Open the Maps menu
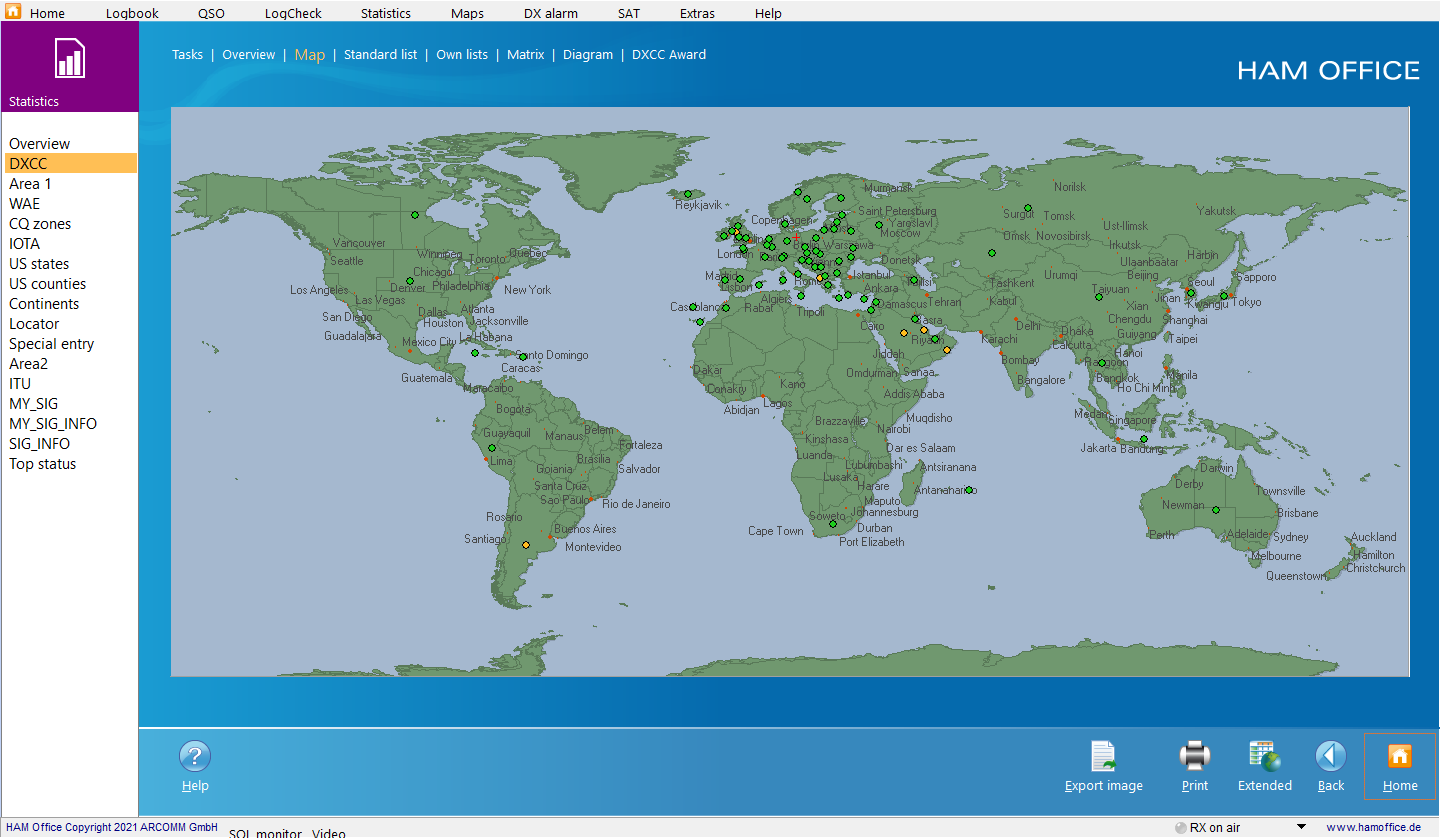The image size is (1440, 838). coord(467,13)
